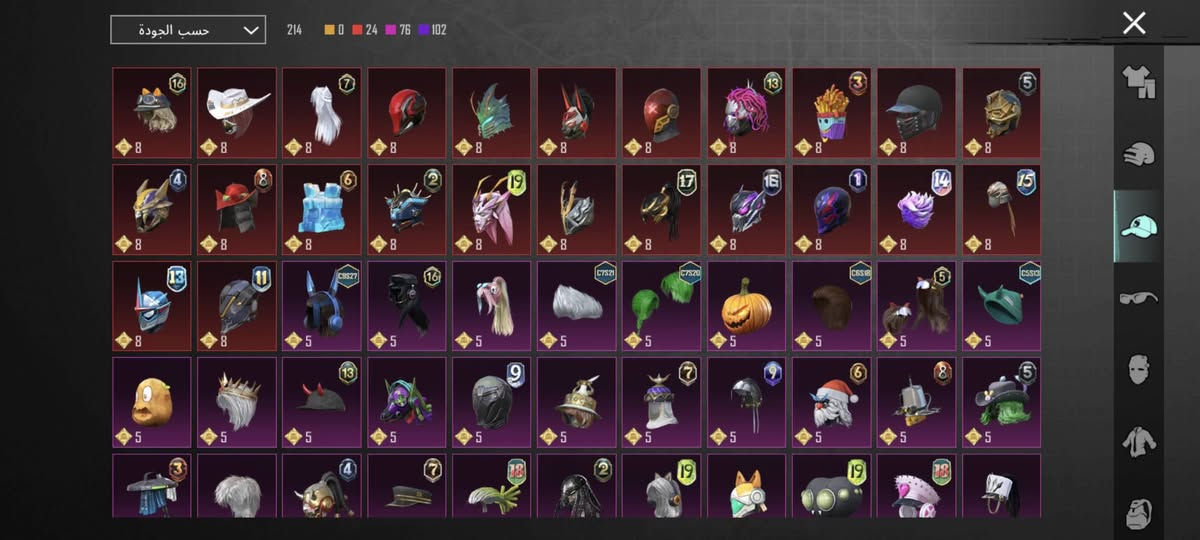The image size is (1200, 540).
Task: Select the green hair wig item
Action: pyautogui.click(x=662, y=306)
